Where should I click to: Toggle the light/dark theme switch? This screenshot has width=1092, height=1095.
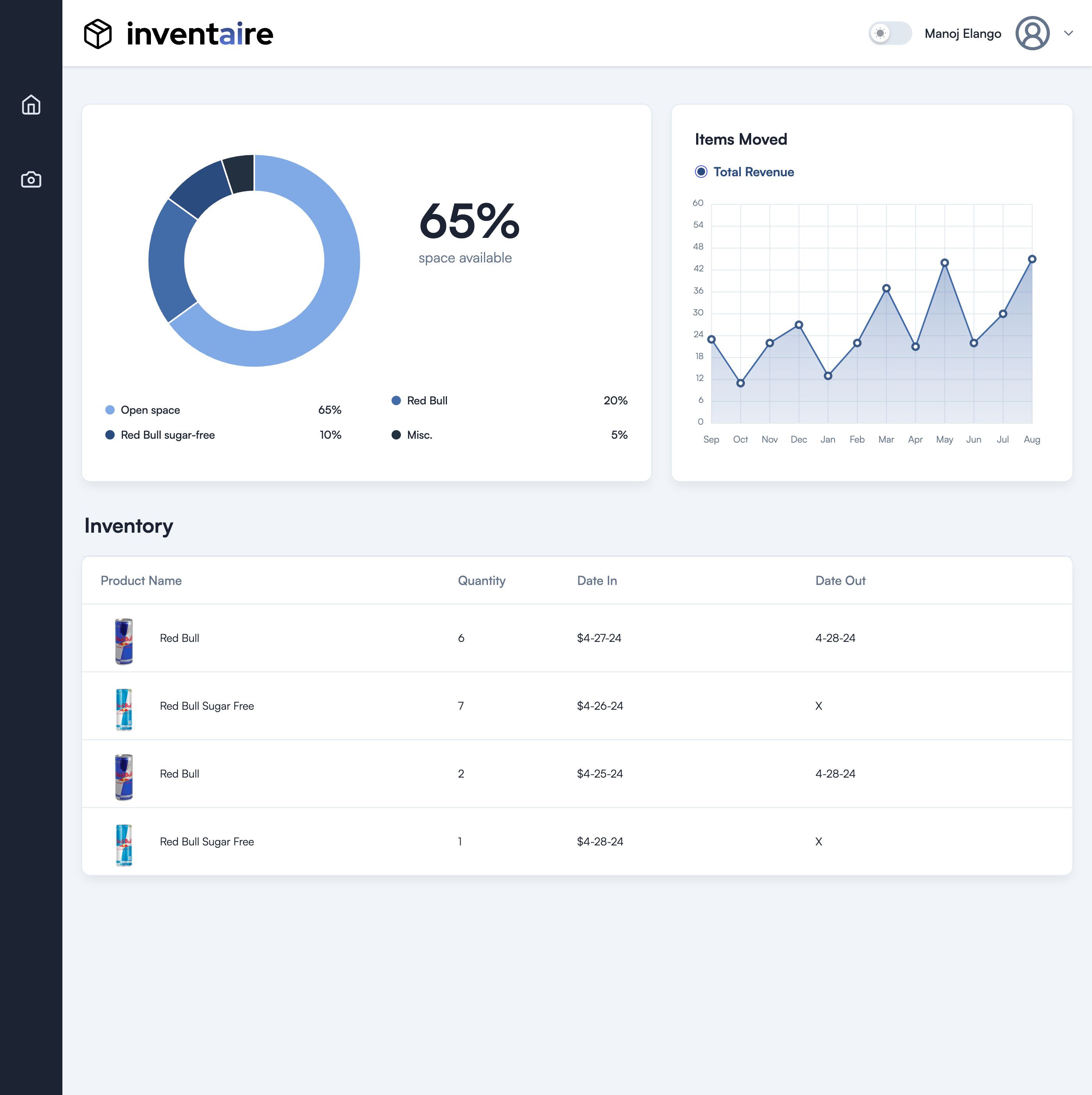[x=890, y=34]
